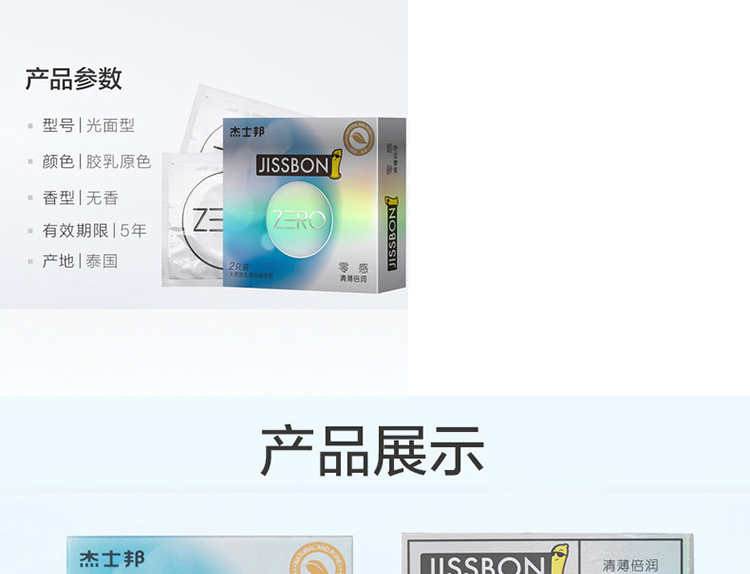Click the round leaf seal on box corner
Viewport: 750px width, 574px height.
coord(358,138)
